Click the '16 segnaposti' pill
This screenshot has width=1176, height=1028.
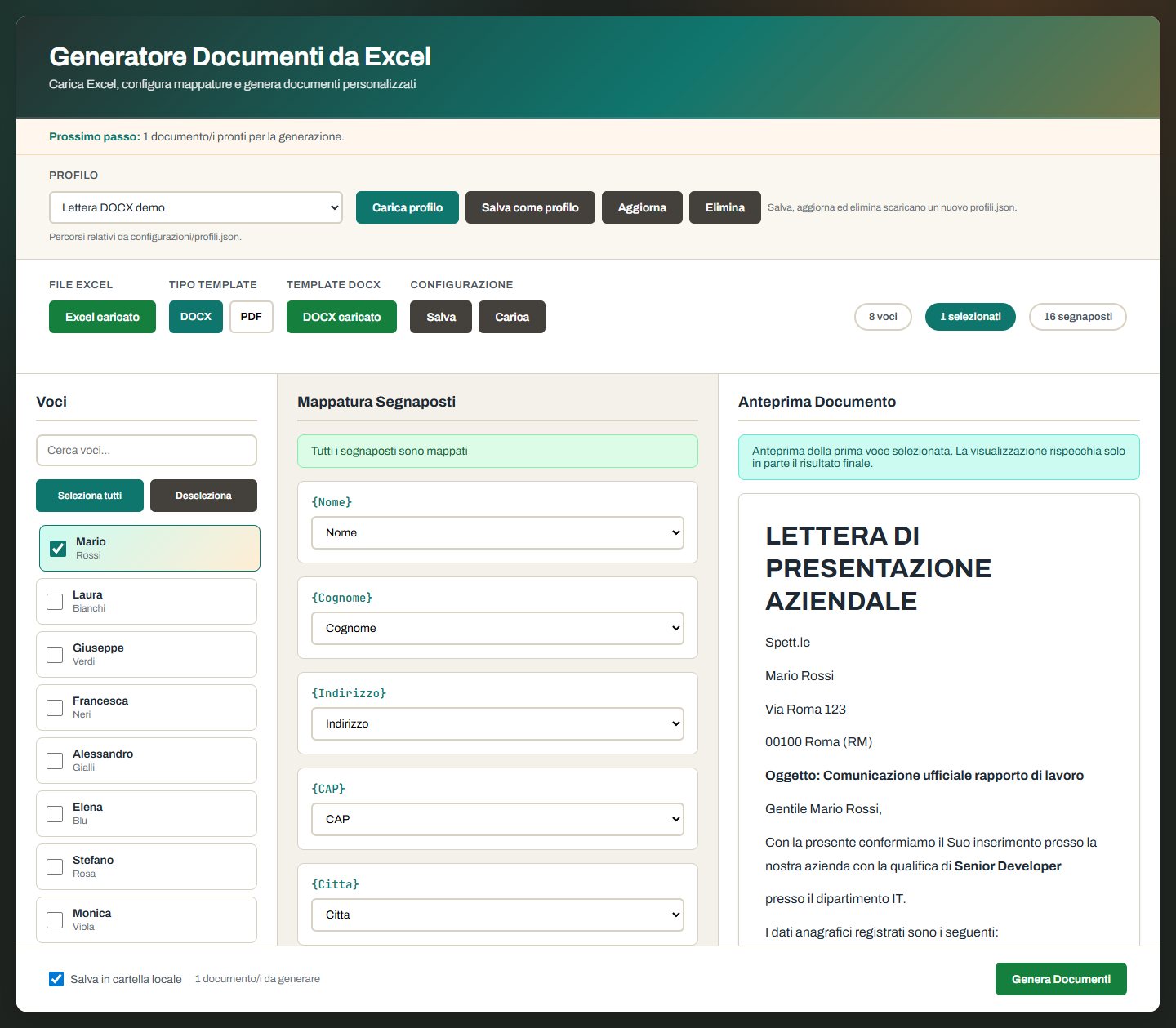click(1078, 317)
